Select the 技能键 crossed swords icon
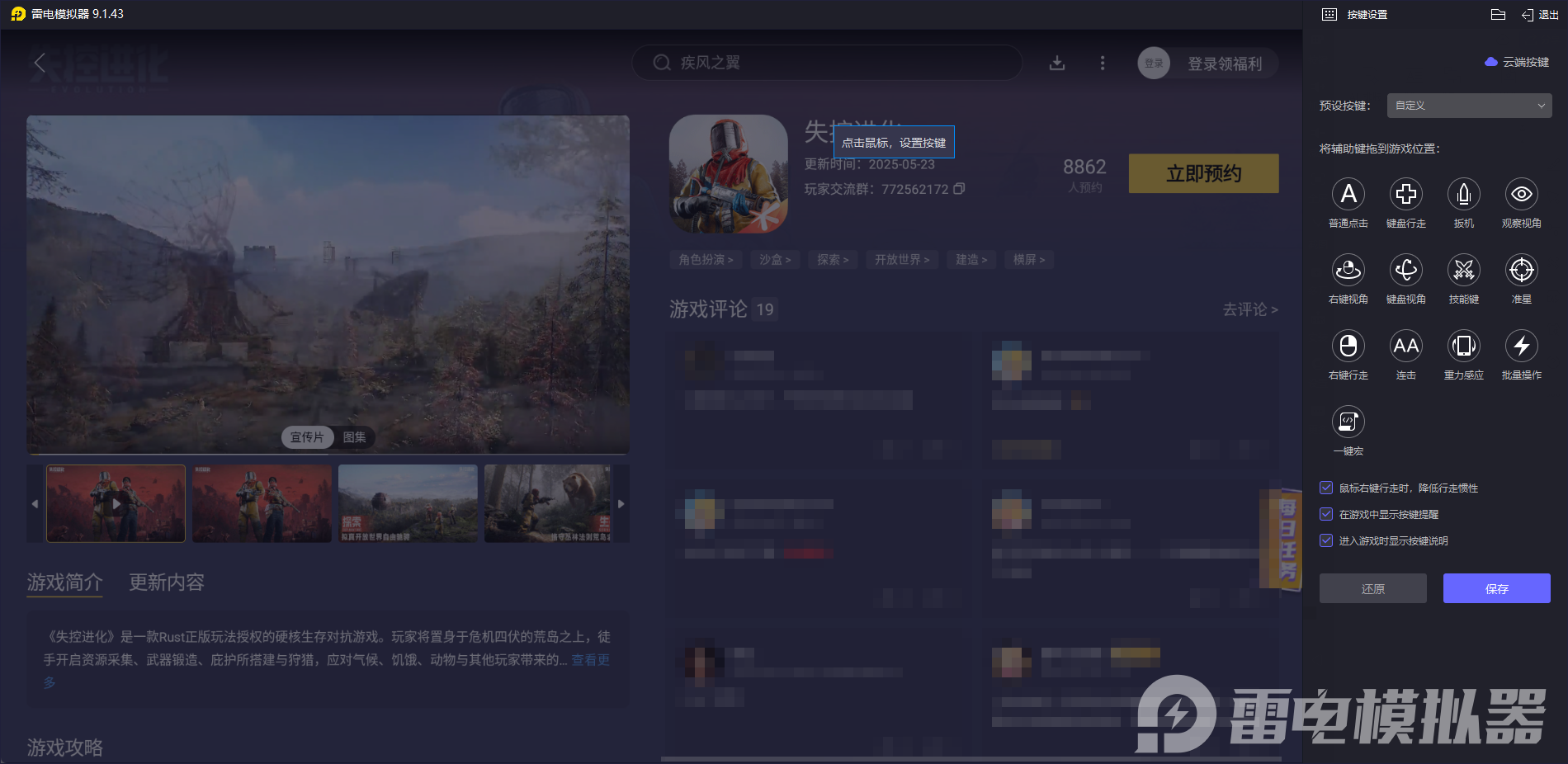Screen dimensions: 1568x764 (1464, 270)
